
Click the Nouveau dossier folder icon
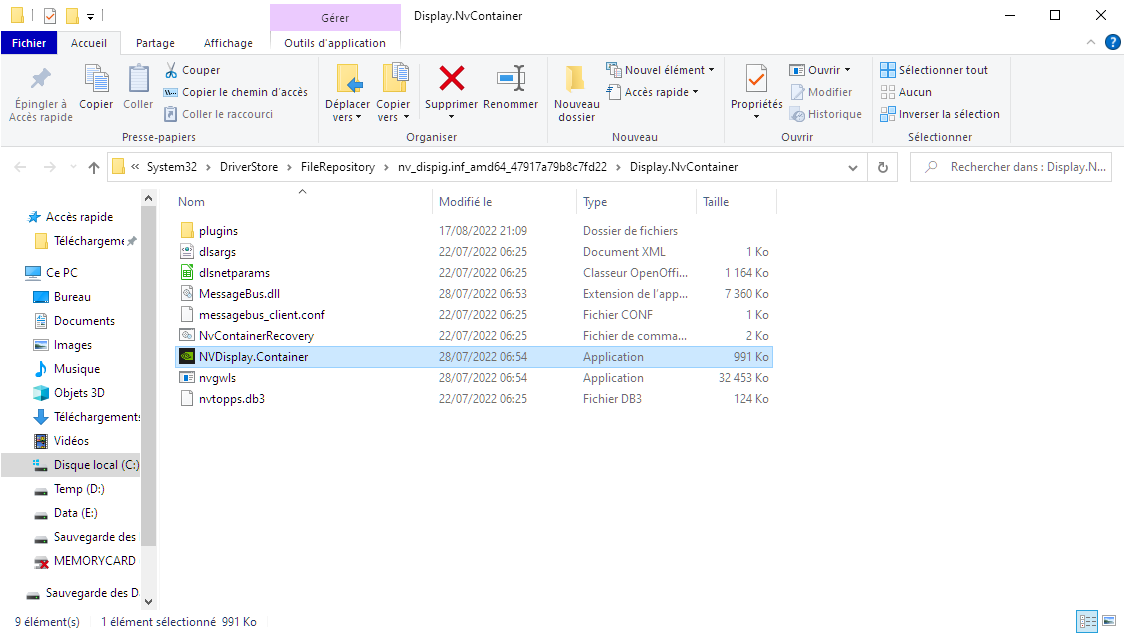point(576,79)
